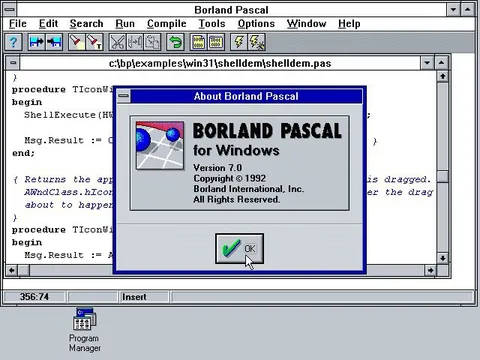Click the Open file disk icon
Viewport: 480px width, 360px height.
36,42
